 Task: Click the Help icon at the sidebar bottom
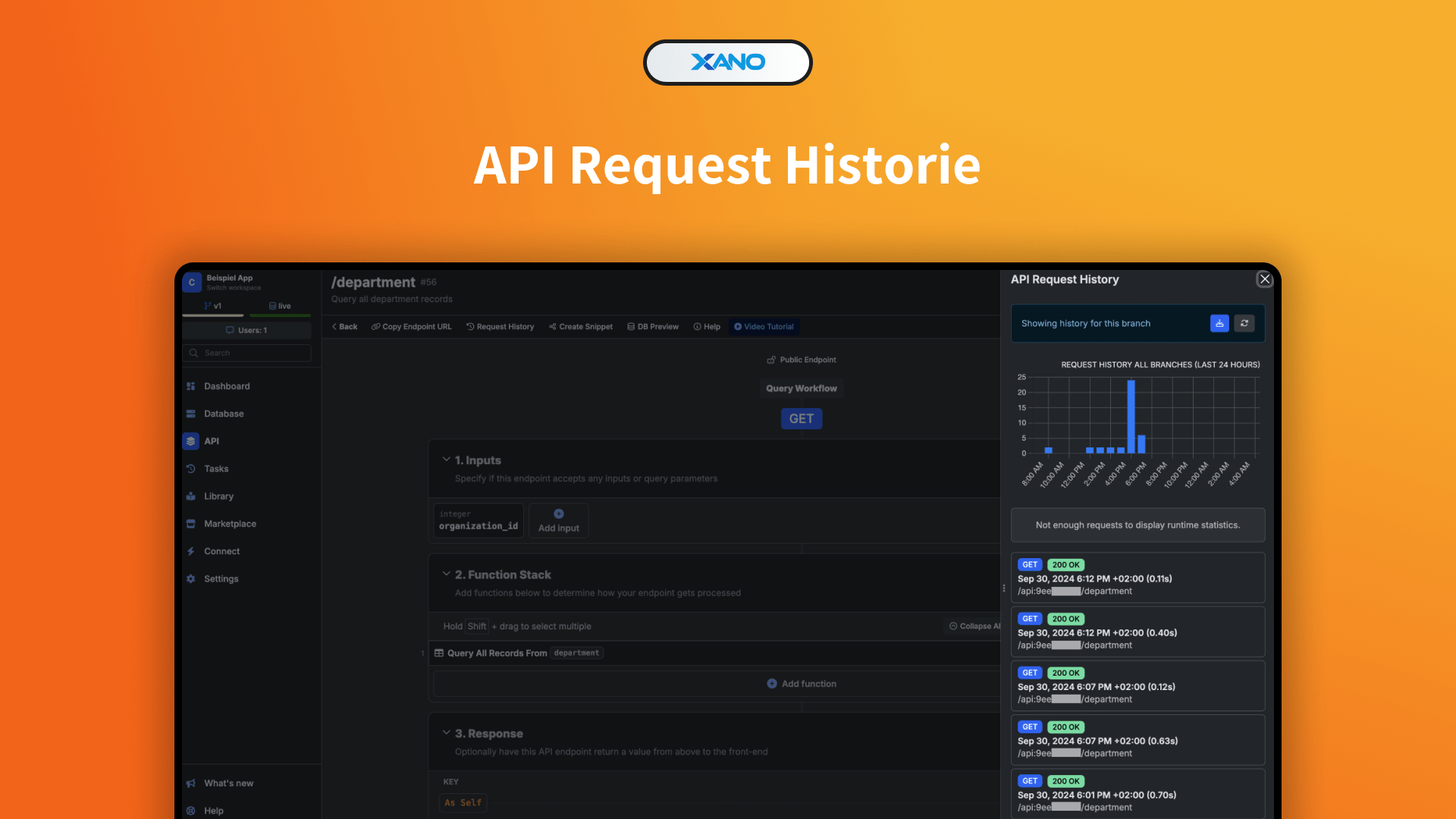[x=191, y=811]
